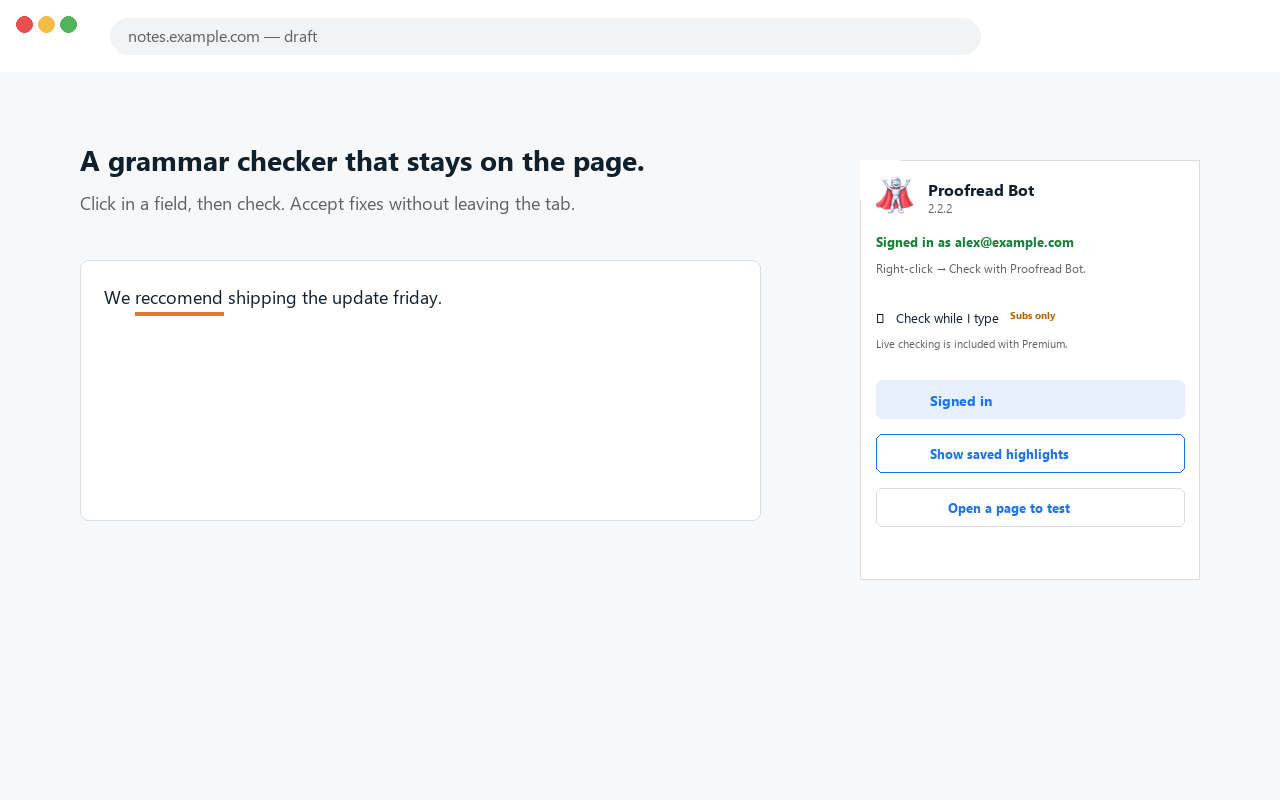Click the "Signed in as alex@example.com" status
This screenshot has height=800, width=1280.
[975, 242]
